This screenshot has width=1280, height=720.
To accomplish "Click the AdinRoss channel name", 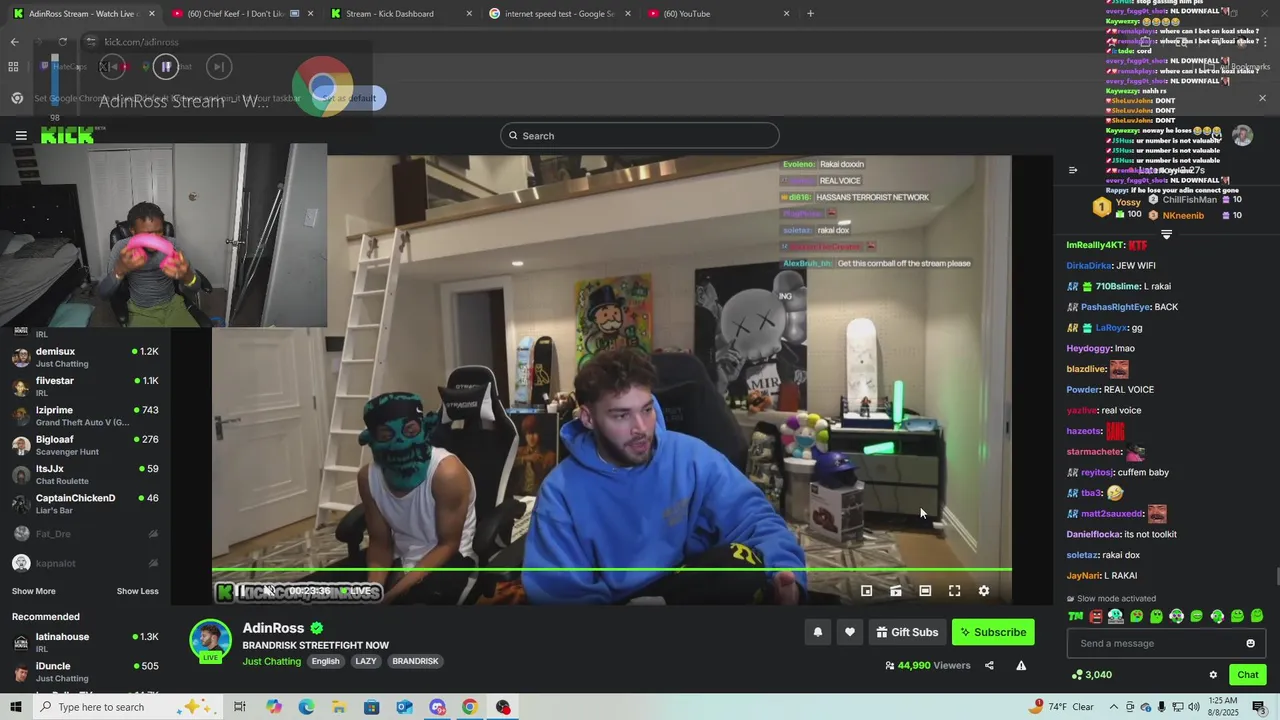I will tap(273, 628).
